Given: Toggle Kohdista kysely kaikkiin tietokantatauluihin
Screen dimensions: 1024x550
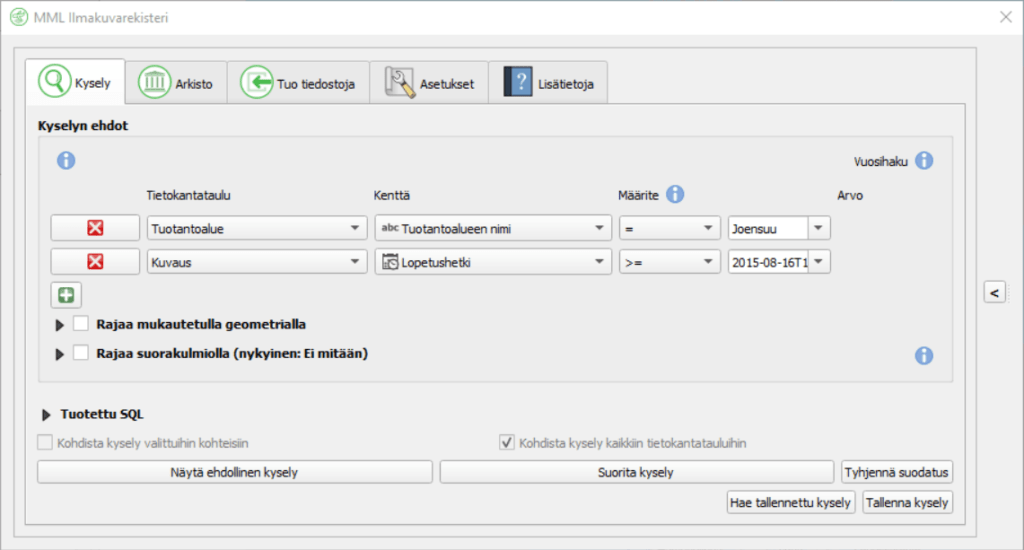Looking at the screenshot, I should point(507,443).
